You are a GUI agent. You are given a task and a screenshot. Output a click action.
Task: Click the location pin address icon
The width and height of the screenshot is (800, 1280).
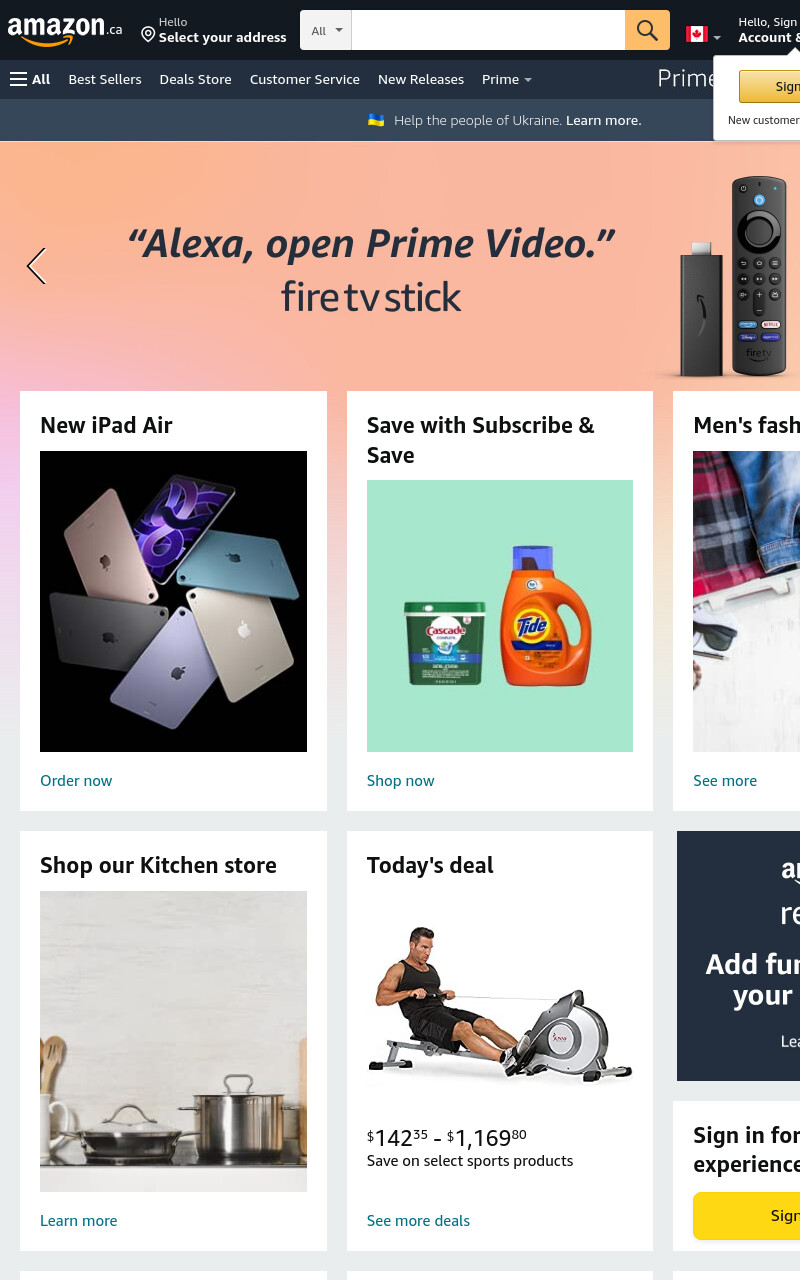point(148,35)
